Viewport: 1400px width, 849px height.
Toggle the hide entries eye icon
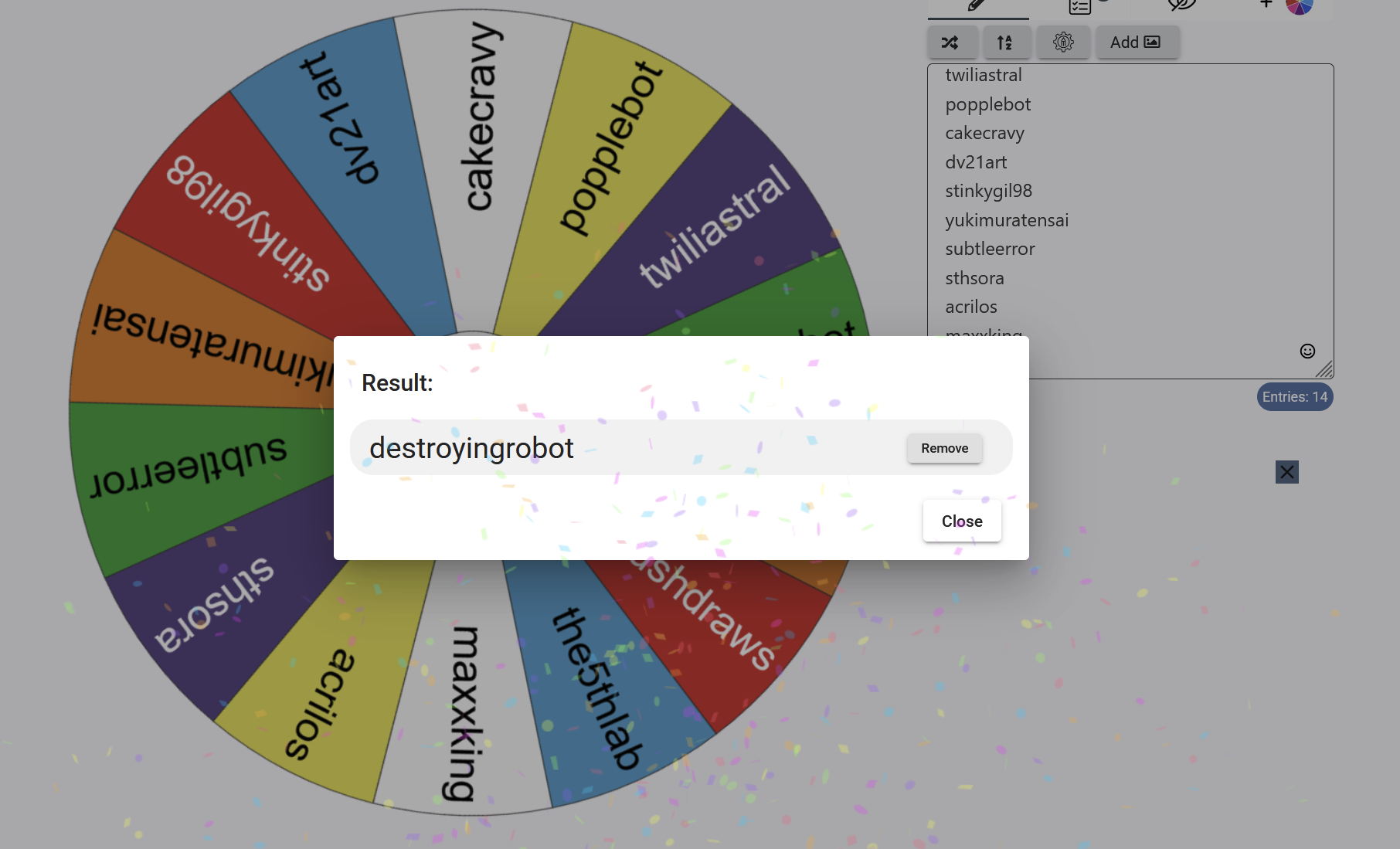coord(1181,6)
